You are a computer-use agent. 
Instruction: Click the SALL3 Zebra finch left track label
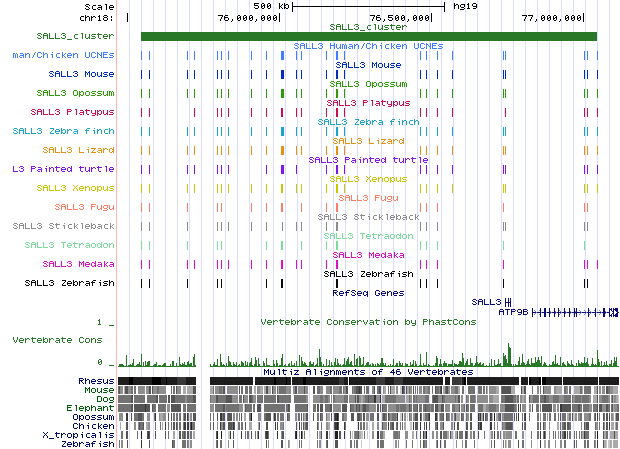pos(63,130)
